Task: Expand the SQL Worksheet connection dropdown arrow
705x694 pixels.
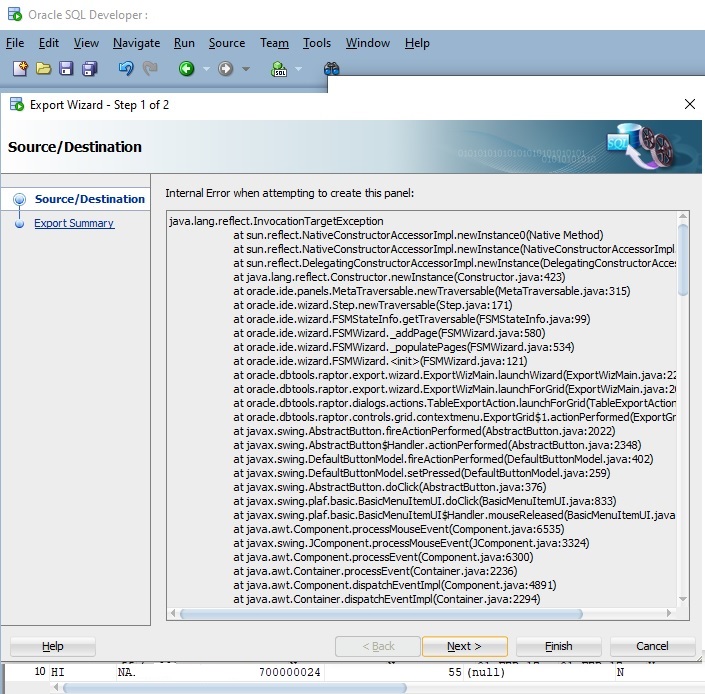Action: [298, 69]
